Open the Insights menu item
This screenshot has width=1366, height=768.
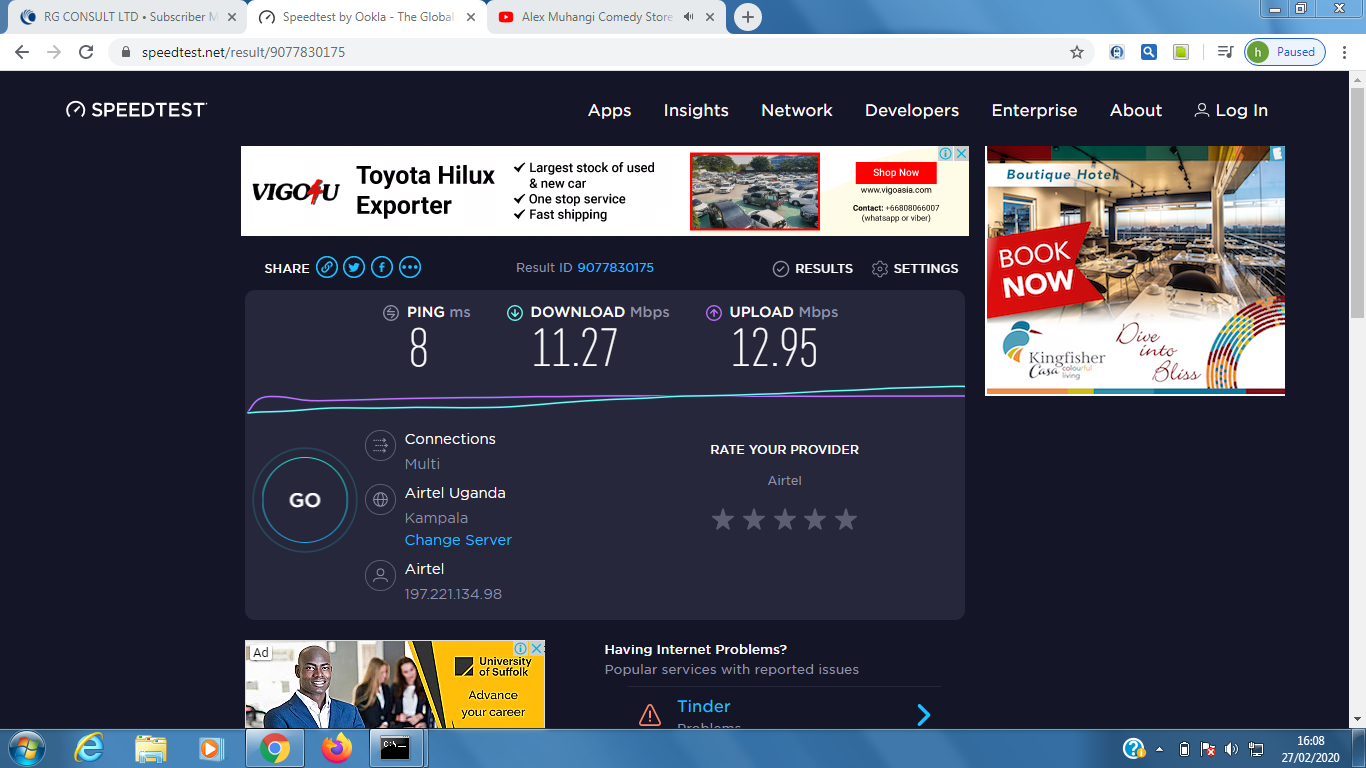pyautogui.click(x=696, y=111)
